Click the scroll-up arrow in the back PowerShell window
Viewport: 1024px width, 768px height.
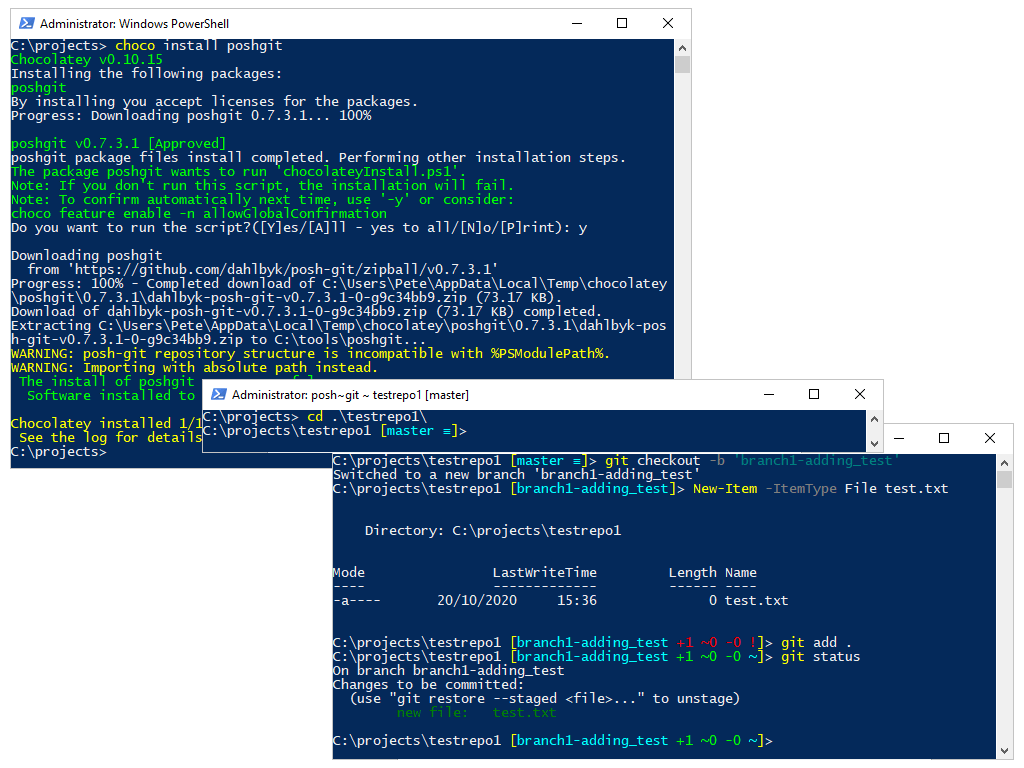tap(684, 47)
